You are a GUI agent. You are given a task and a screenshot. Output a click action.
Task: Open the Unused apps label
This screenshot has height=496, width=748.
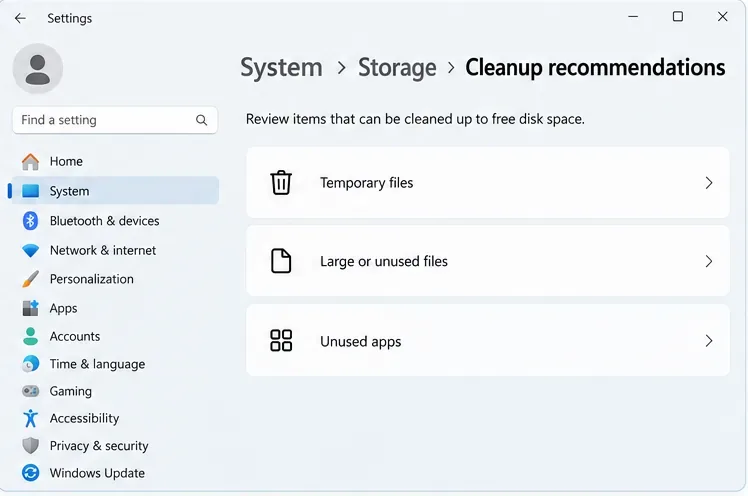[361, 341]
